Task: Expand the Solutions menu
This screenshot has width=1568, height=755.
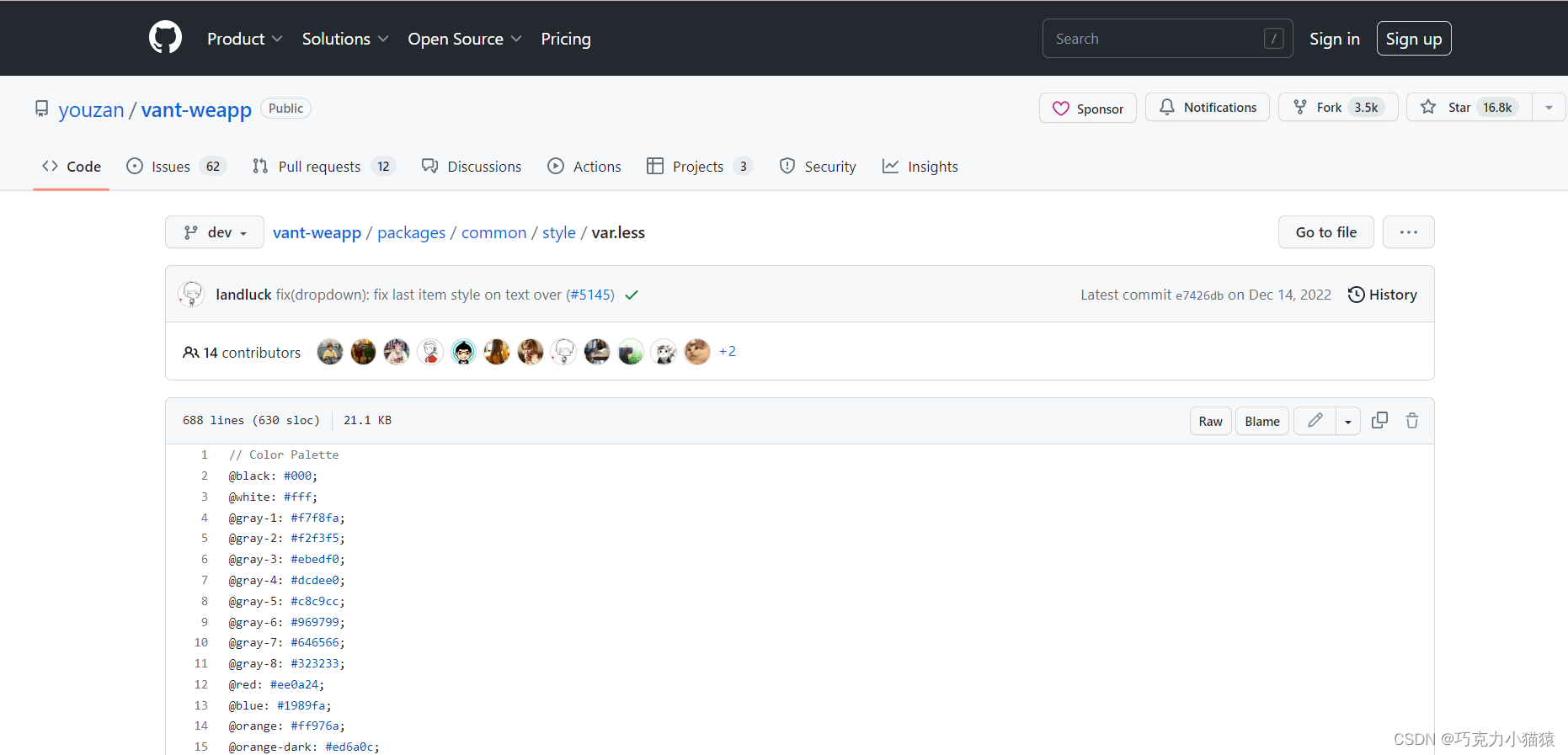Action: tap(345, 39)
